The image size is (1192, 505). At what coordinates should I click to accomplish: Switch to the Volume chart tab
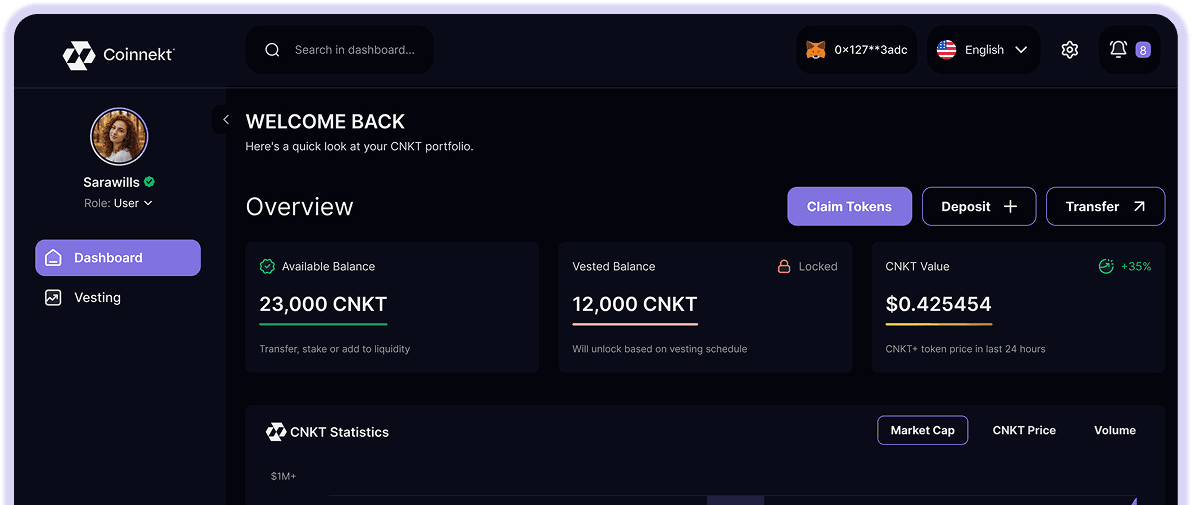[1114, 430]
